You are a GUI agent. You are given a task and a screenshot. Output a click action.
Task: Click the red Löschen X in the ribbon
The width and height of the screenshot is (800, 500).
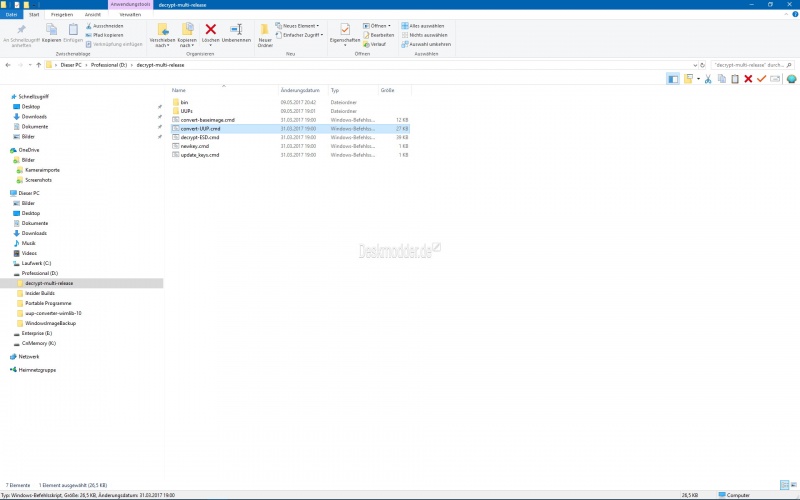pyautogui.click(x=210, y=29)
